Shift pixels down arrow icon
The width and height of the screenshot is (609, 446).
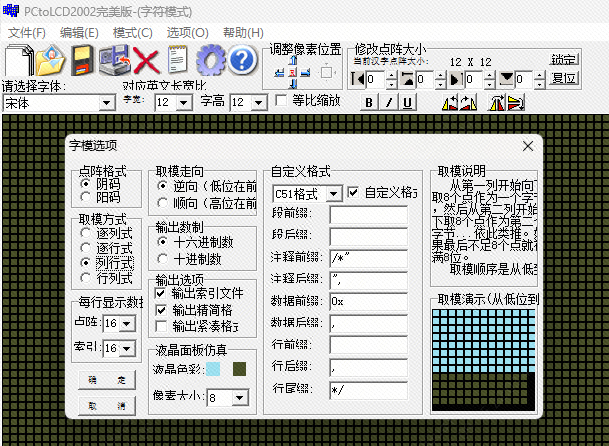(293, 83)
